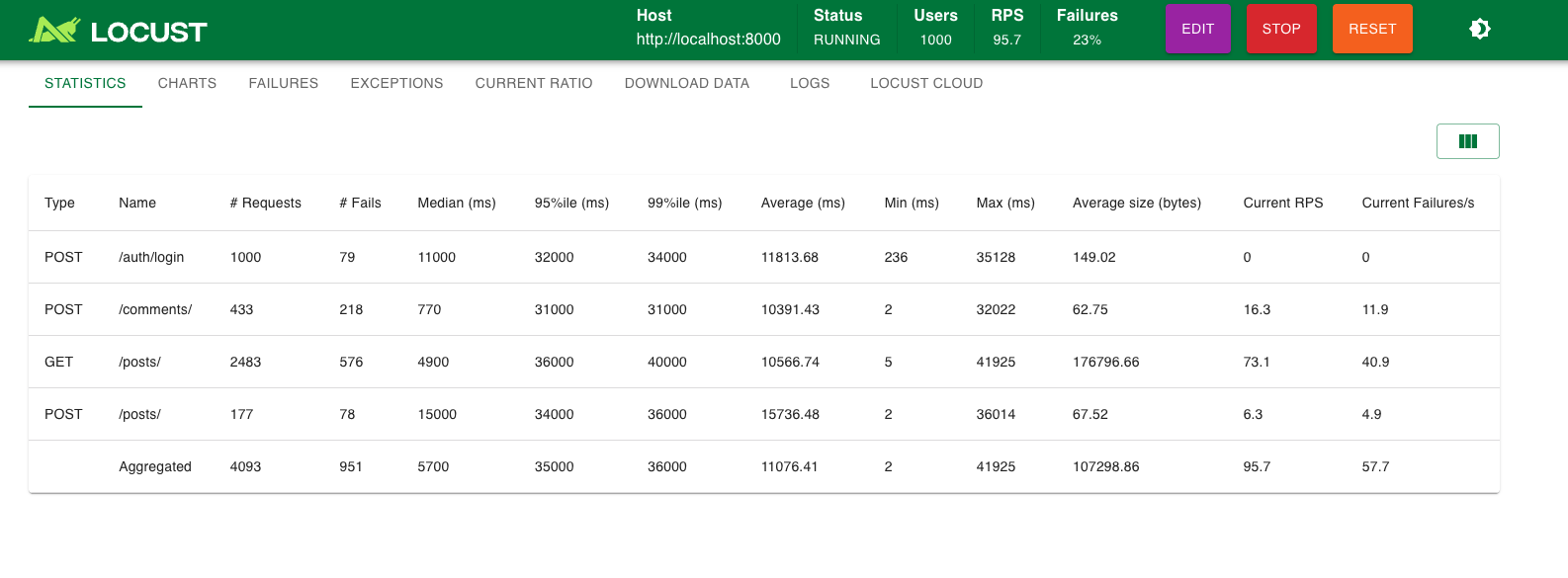1568x578 pixels.
Task: Open the column selector icon button
Action: (1467, 141)
